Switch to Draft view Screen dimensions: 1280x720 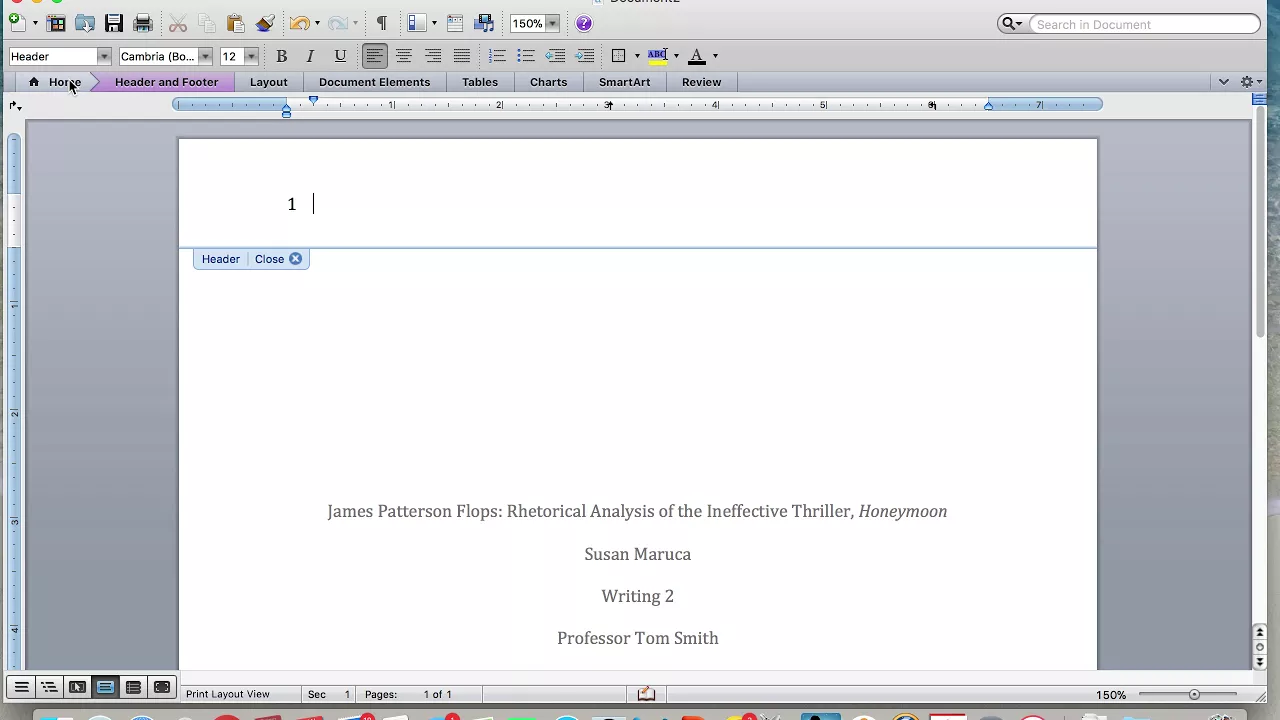pyautogui.click(x=21, y=687)
